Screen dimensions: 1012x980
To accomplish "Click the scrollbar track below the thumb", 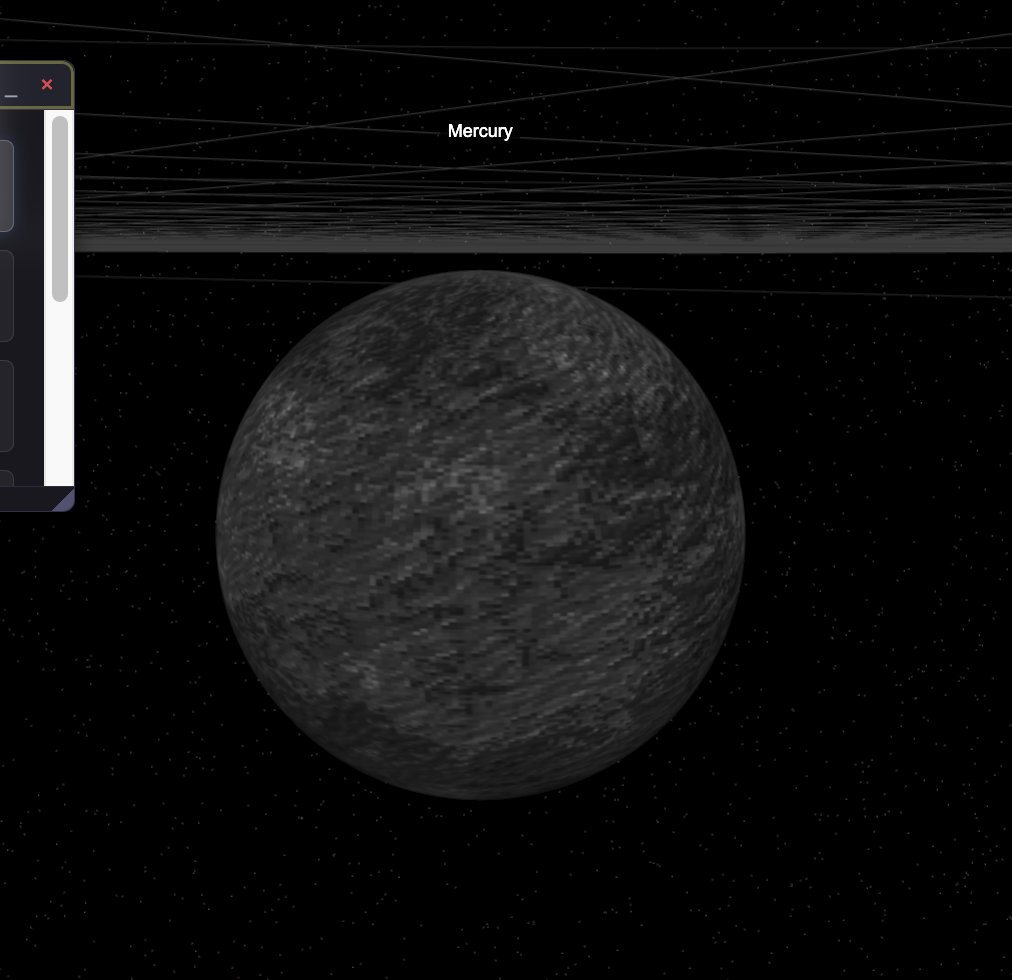I will (x=60, y=400).
